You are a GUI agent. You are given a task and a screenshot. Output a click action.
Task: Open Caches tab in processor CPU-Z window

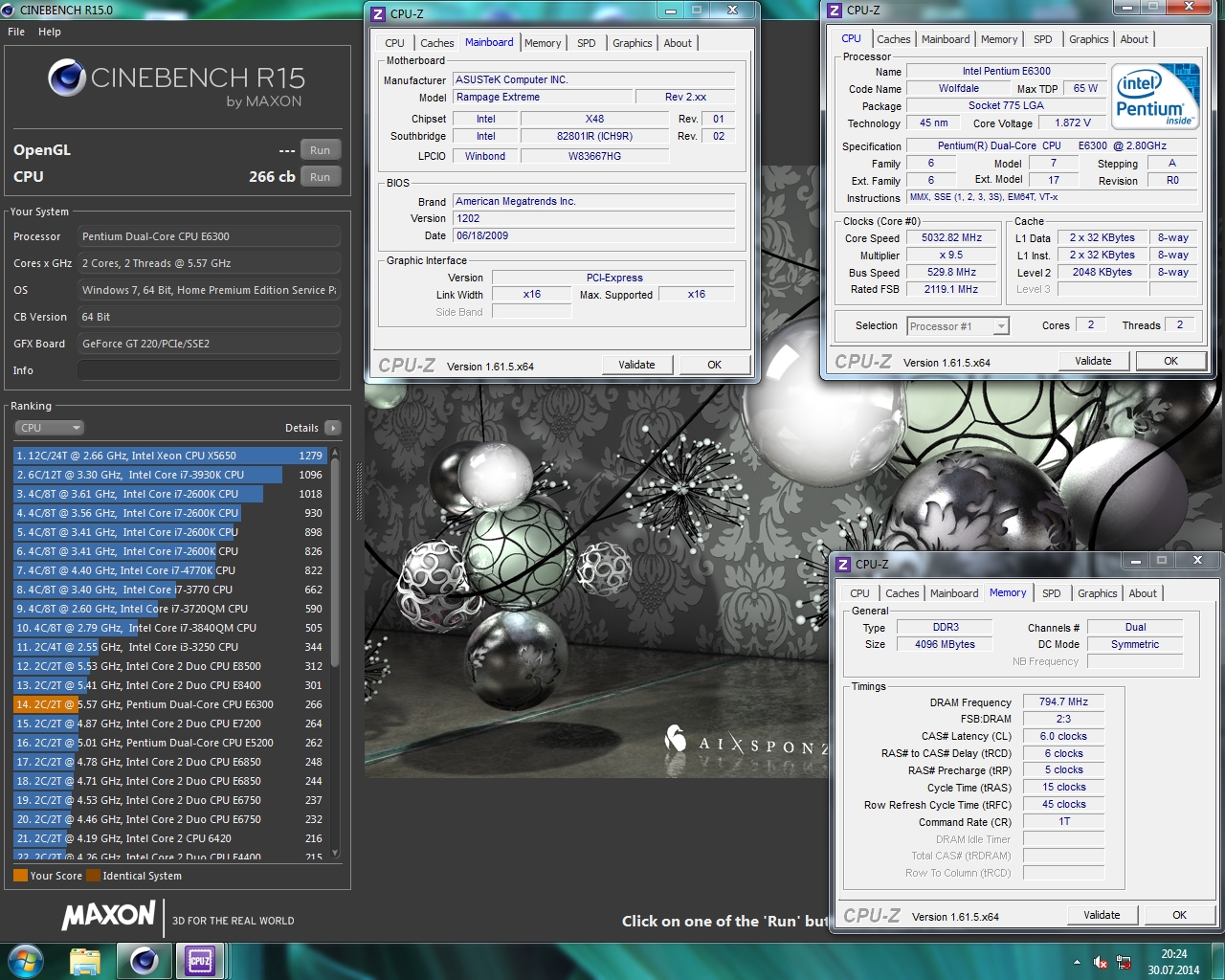tap(893, 39)
